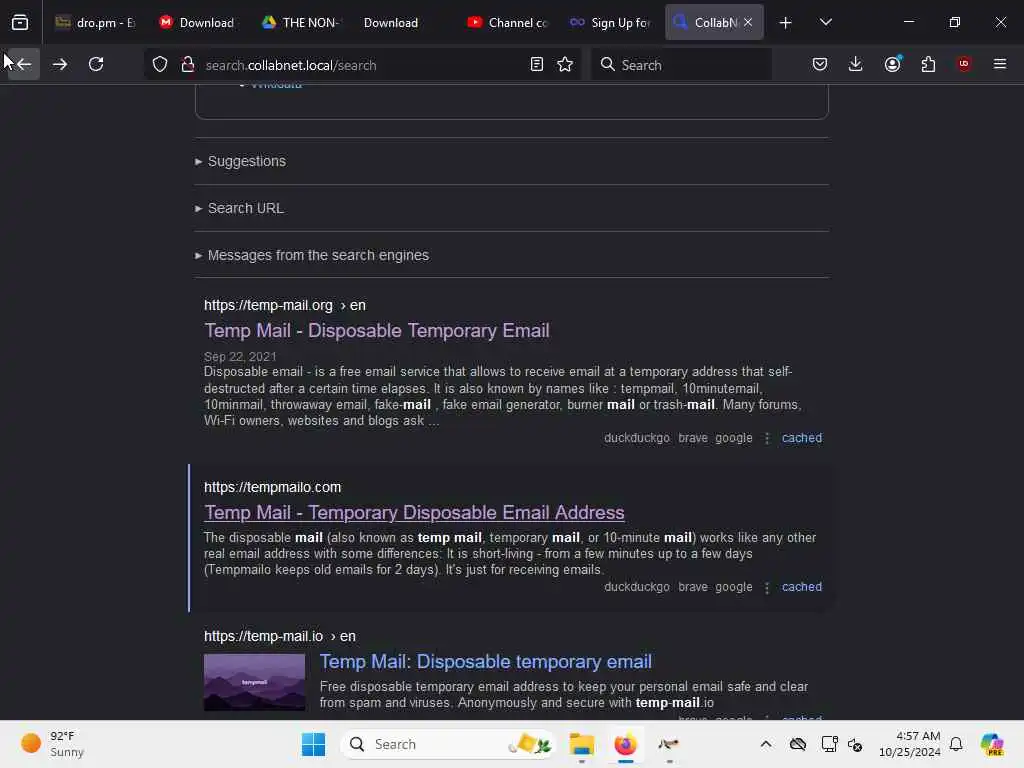Open more options dots for tempmailo.com result

point(767,587)
